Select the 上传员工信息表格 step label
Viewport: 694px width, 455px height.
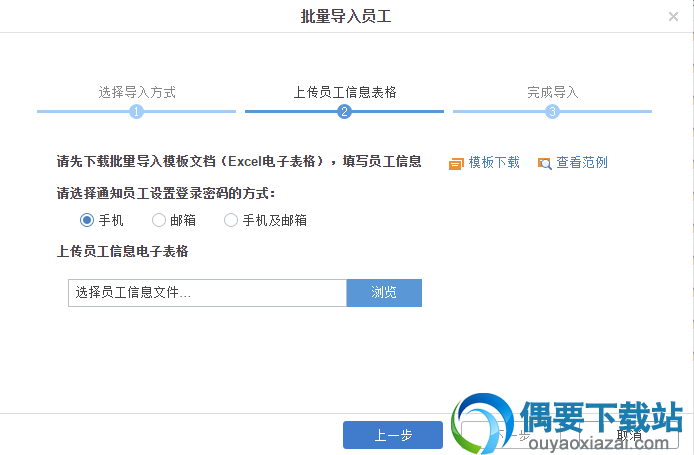point(345,92)
